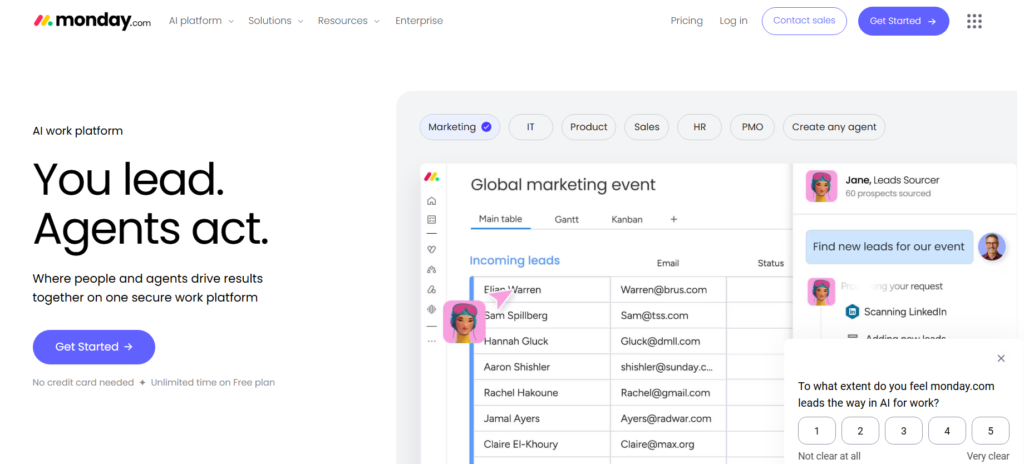
Task: Expand the AI platform dropdown menu
Action: point(201,21)
